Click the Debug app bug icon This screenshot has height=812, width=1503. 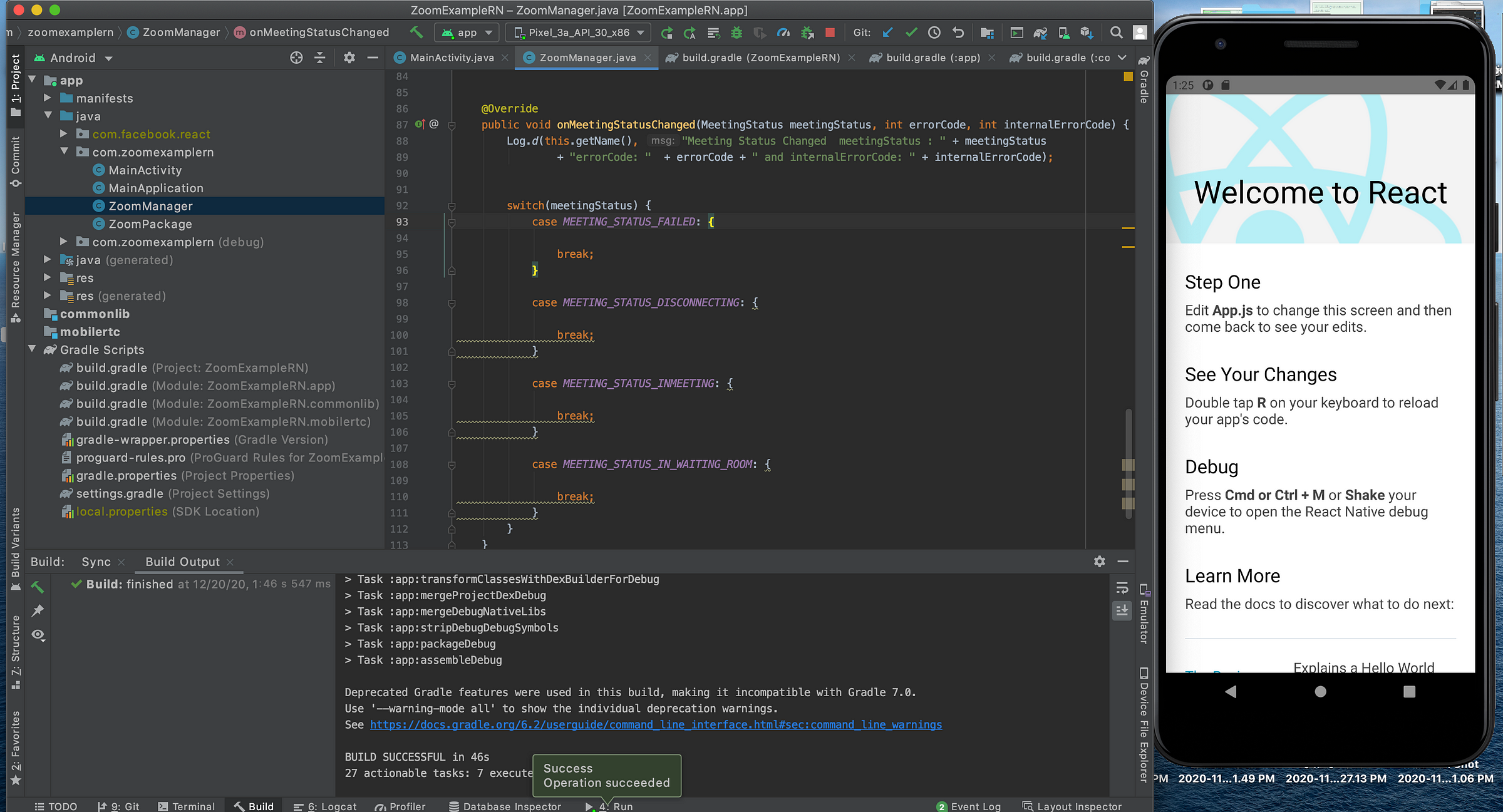736,33
